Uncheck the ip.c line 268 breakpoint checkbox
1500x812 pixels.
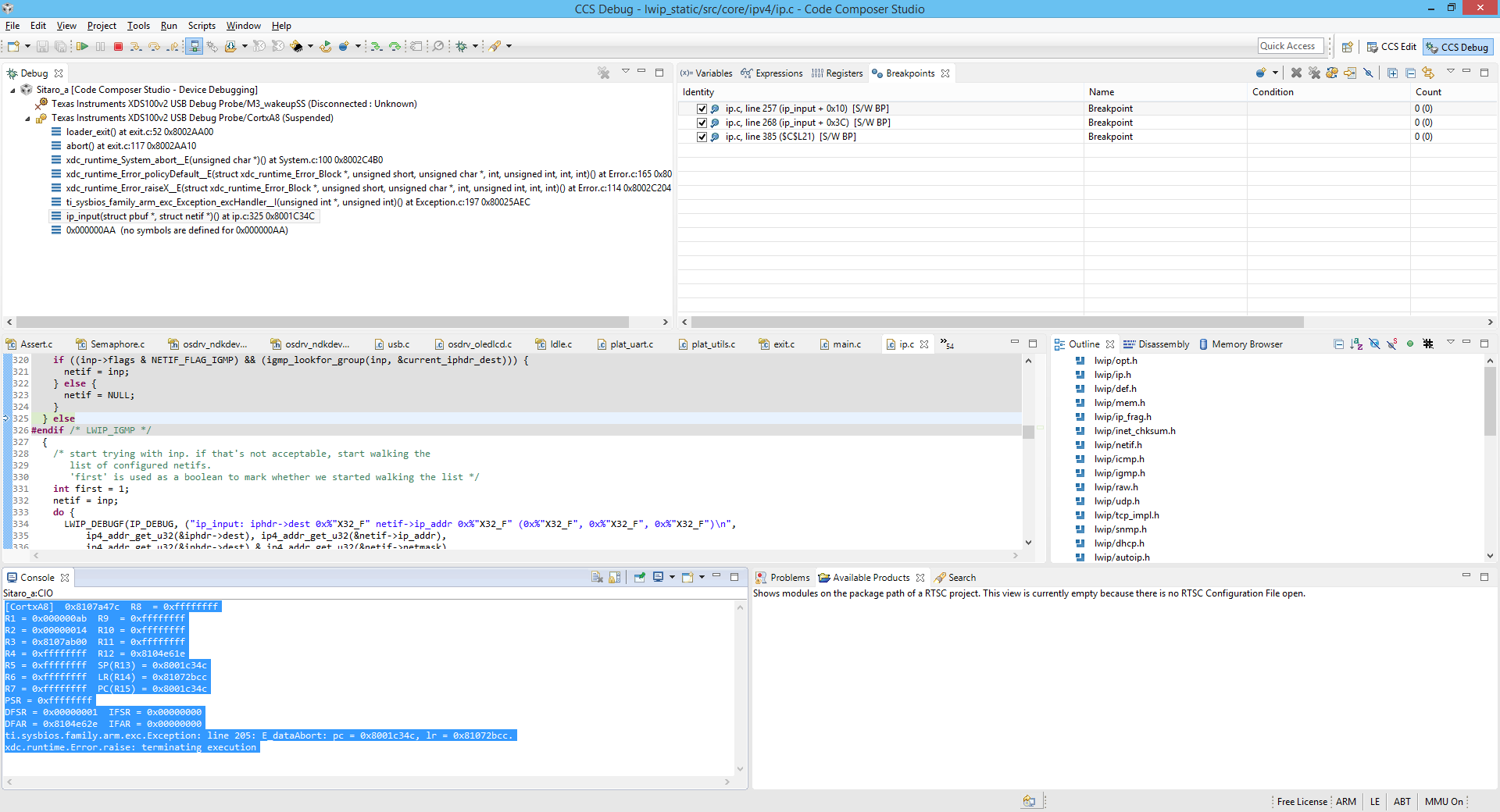point(702,123)
